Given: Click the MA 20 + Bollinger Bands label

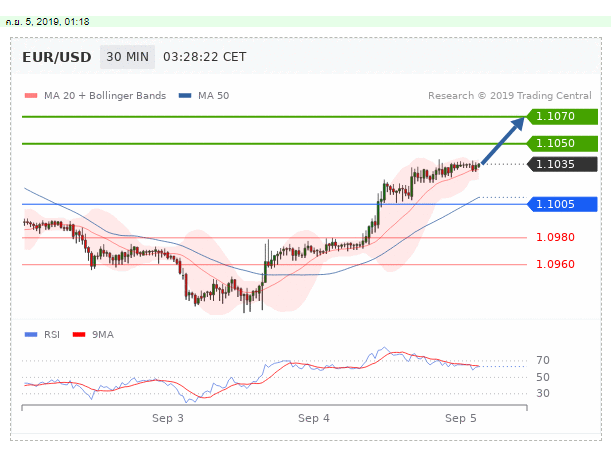Looking at the screenshot, I should (x=105, y=95).
